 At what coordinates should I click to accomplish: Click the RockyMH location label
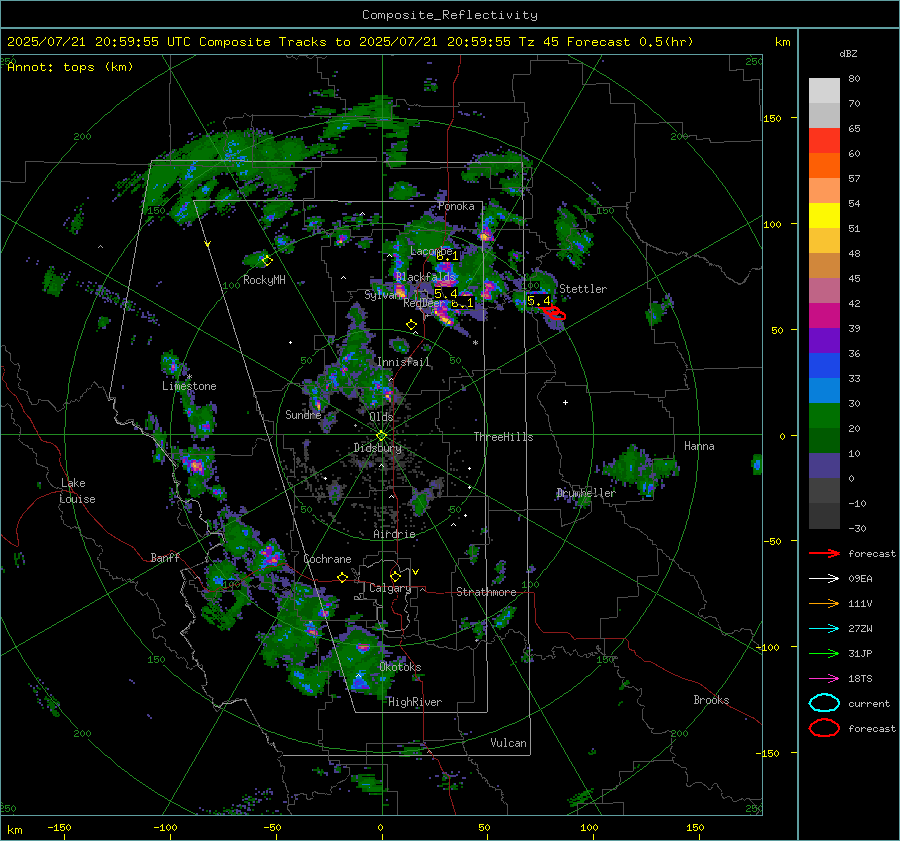pos(264,280)
